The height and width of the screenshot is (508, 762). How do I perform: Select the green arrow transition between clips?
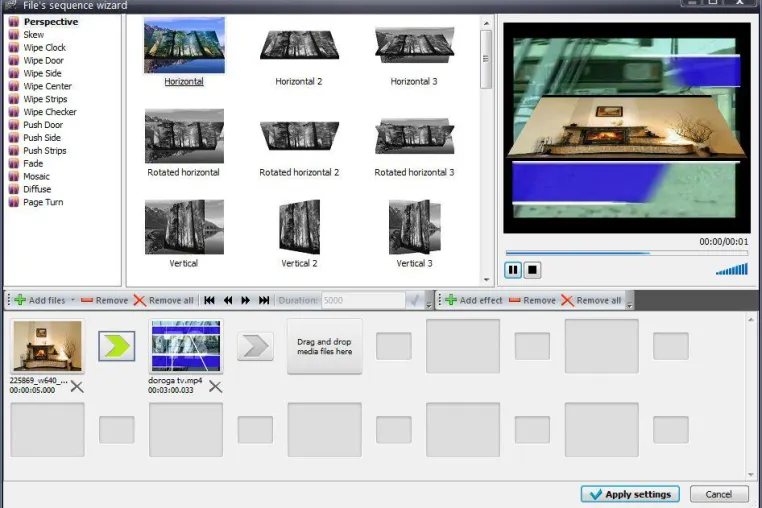point(117,346)
